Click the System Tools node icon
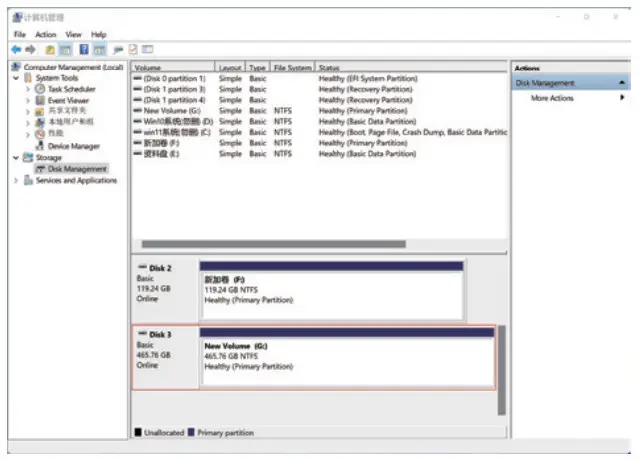 tap(28, 78)
